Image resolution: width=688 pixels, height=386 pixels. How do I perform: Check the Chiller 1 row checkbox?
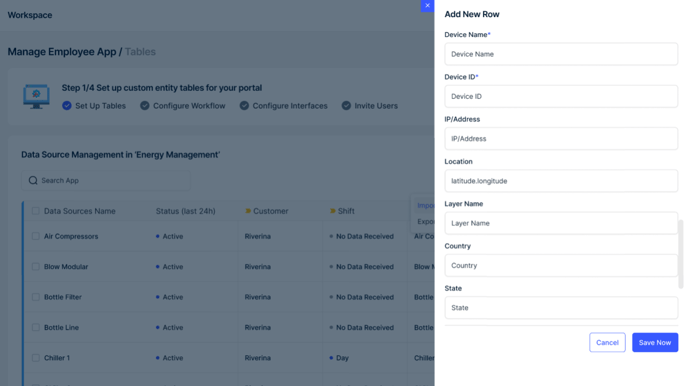pos(36,358)
